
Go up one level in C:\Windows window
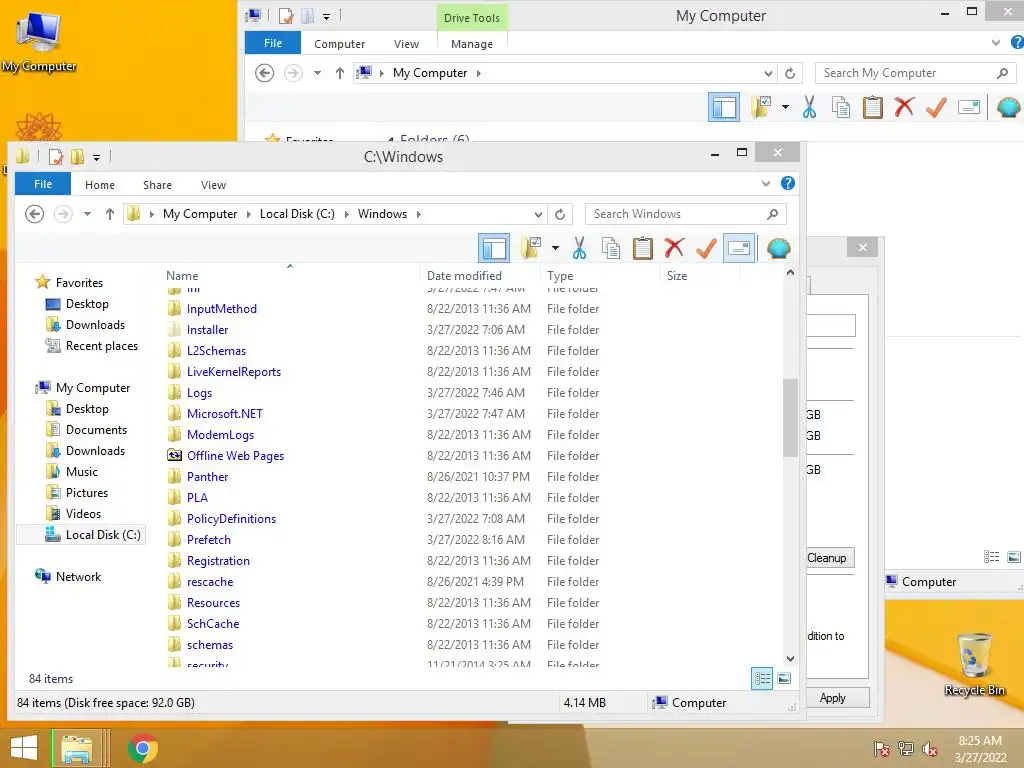tap(110, 214)
